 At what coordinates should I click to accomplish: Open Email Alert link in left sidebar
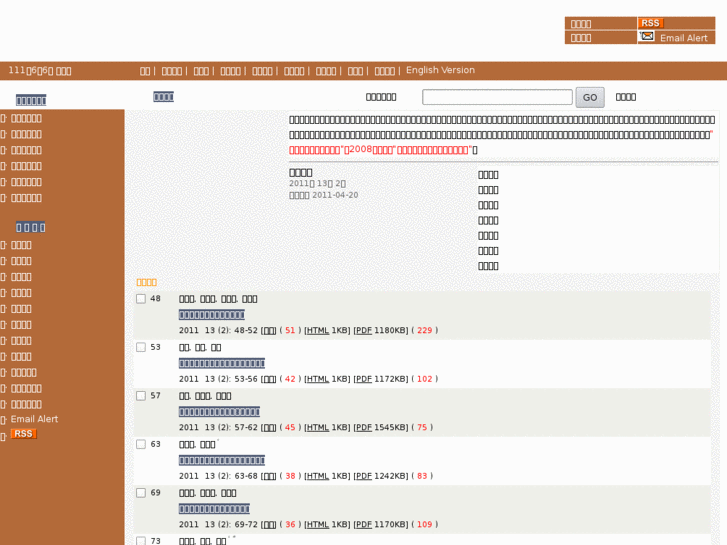click(34, 419)
